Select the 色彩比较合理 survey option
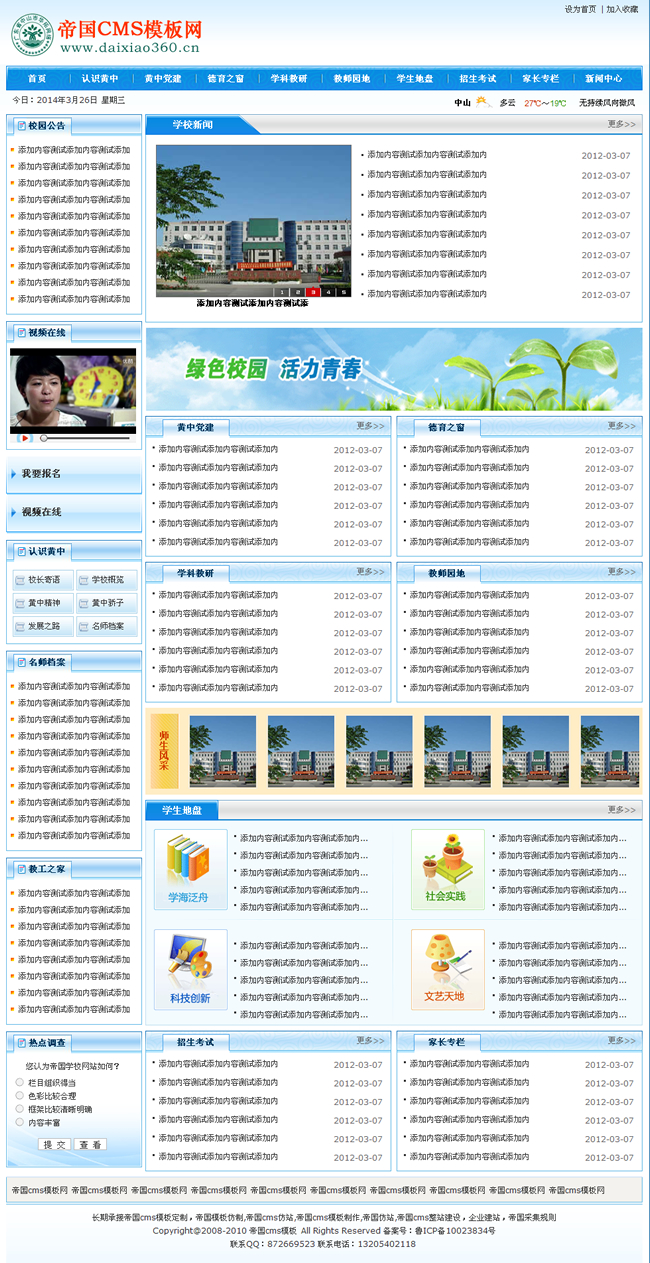Screen dimensions: 650x1263 [x=20, y=1095]
